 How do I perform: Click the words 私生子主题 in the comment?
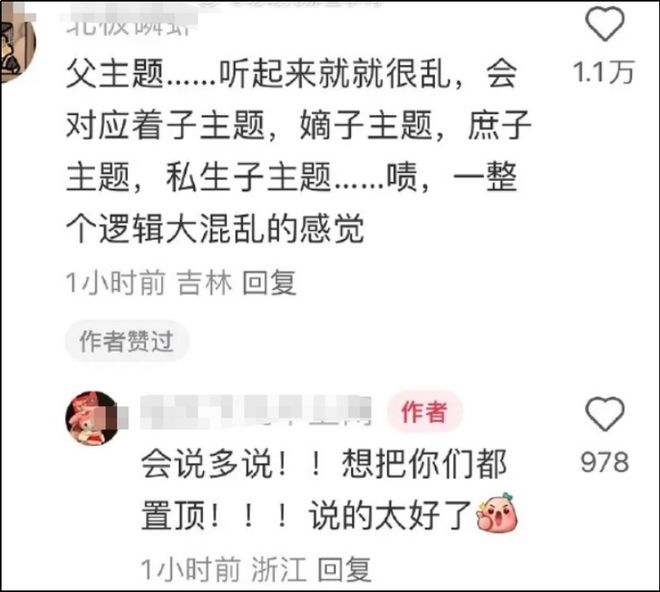[x=248, y=176]
